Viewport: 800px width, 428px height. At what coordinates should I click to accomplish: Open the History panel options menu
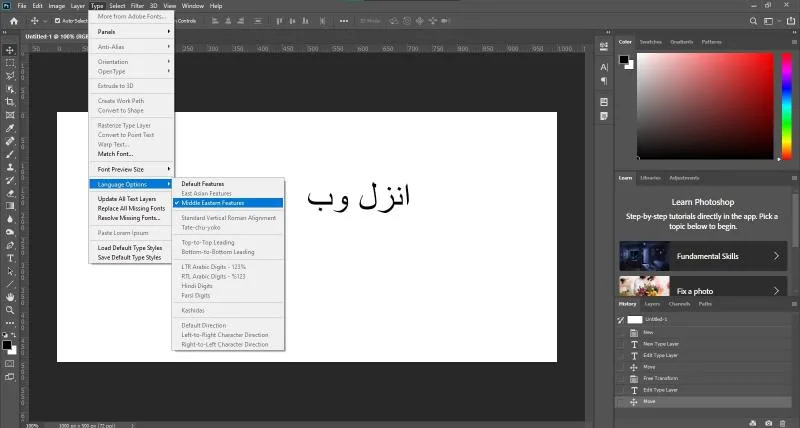(x=794, y=304)
